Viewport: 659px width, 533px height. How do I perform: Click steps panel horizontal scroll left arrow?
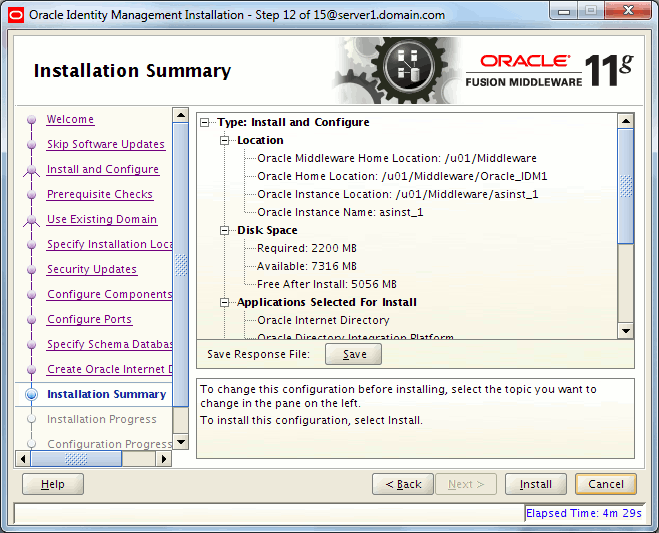[x=23, y=458]
